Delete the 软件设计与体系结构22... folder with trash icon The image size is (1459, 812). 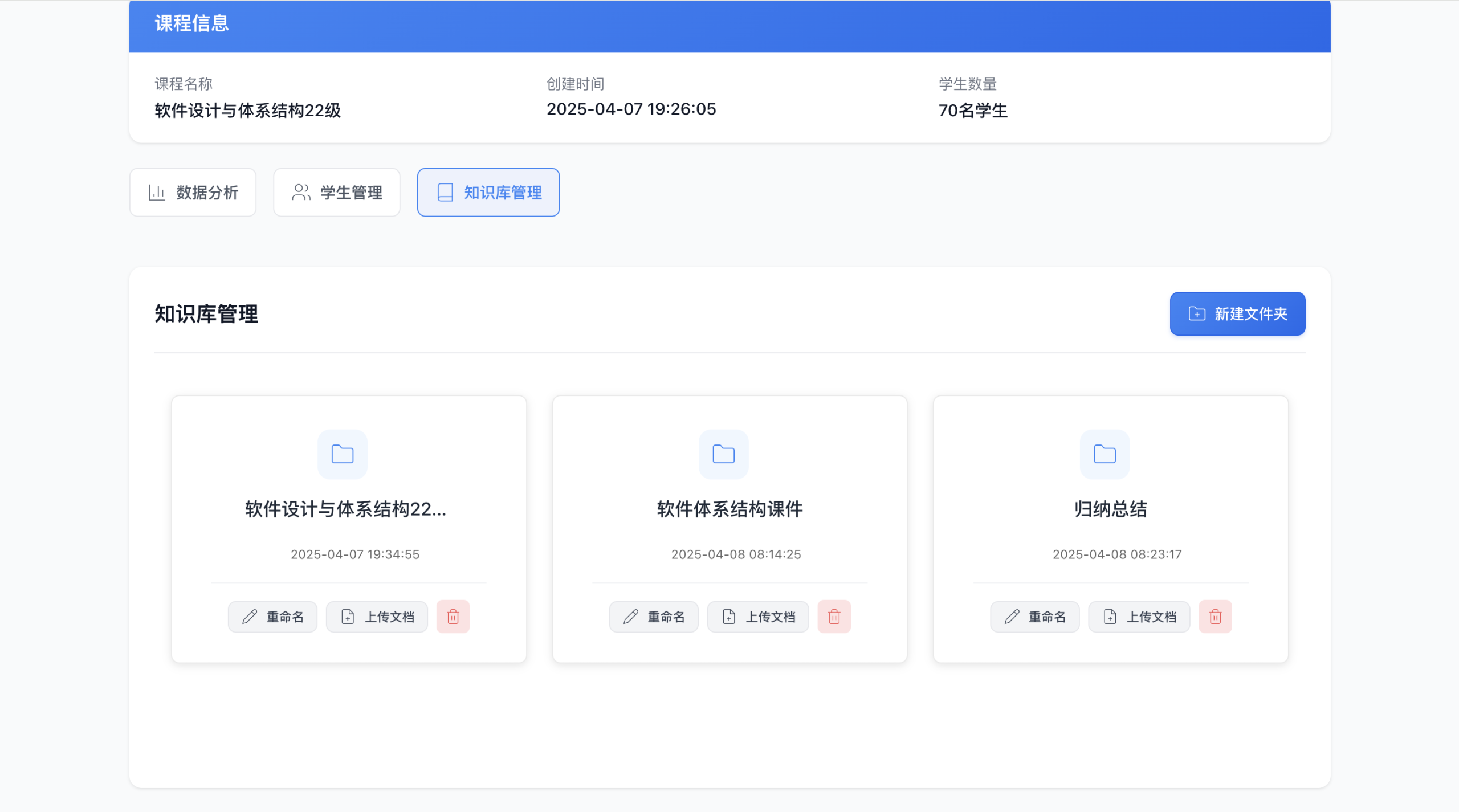point(453,617)
